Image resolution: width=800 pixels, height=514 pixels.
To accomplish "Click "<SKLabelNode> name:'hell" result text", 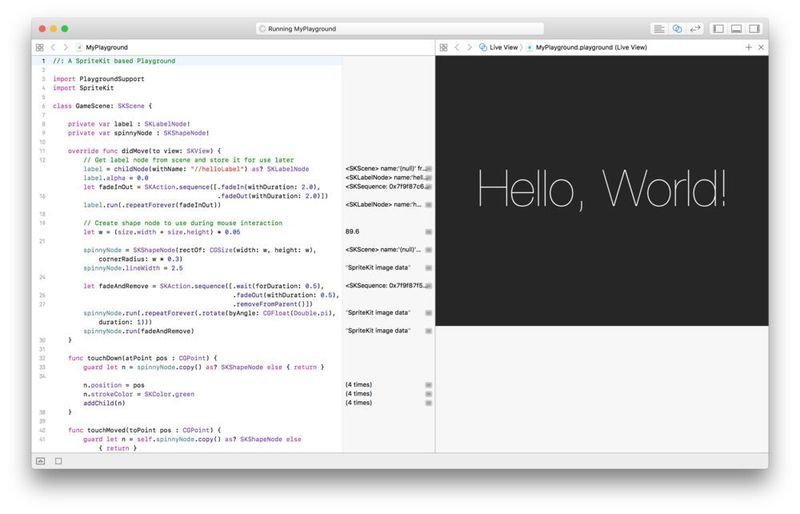I will click(385, 178).
